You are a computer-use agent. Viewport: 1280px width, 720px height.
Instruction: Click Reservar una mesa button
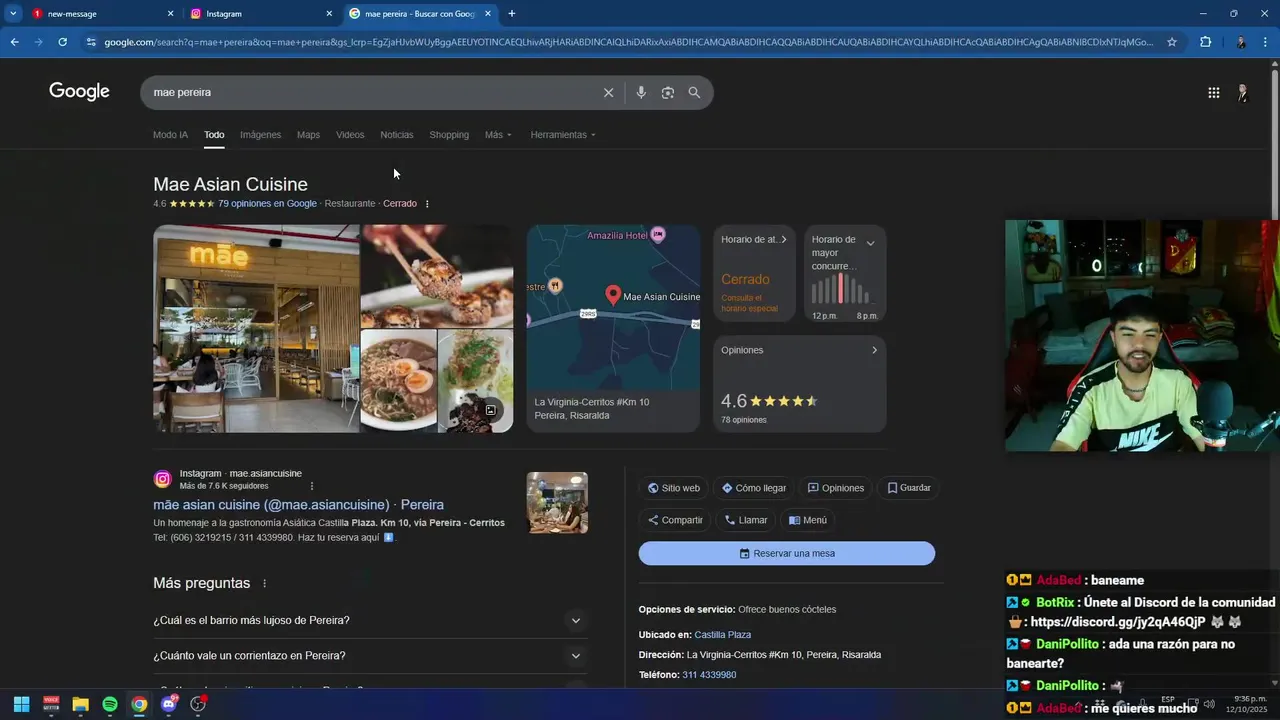click(x=787, y=553)
